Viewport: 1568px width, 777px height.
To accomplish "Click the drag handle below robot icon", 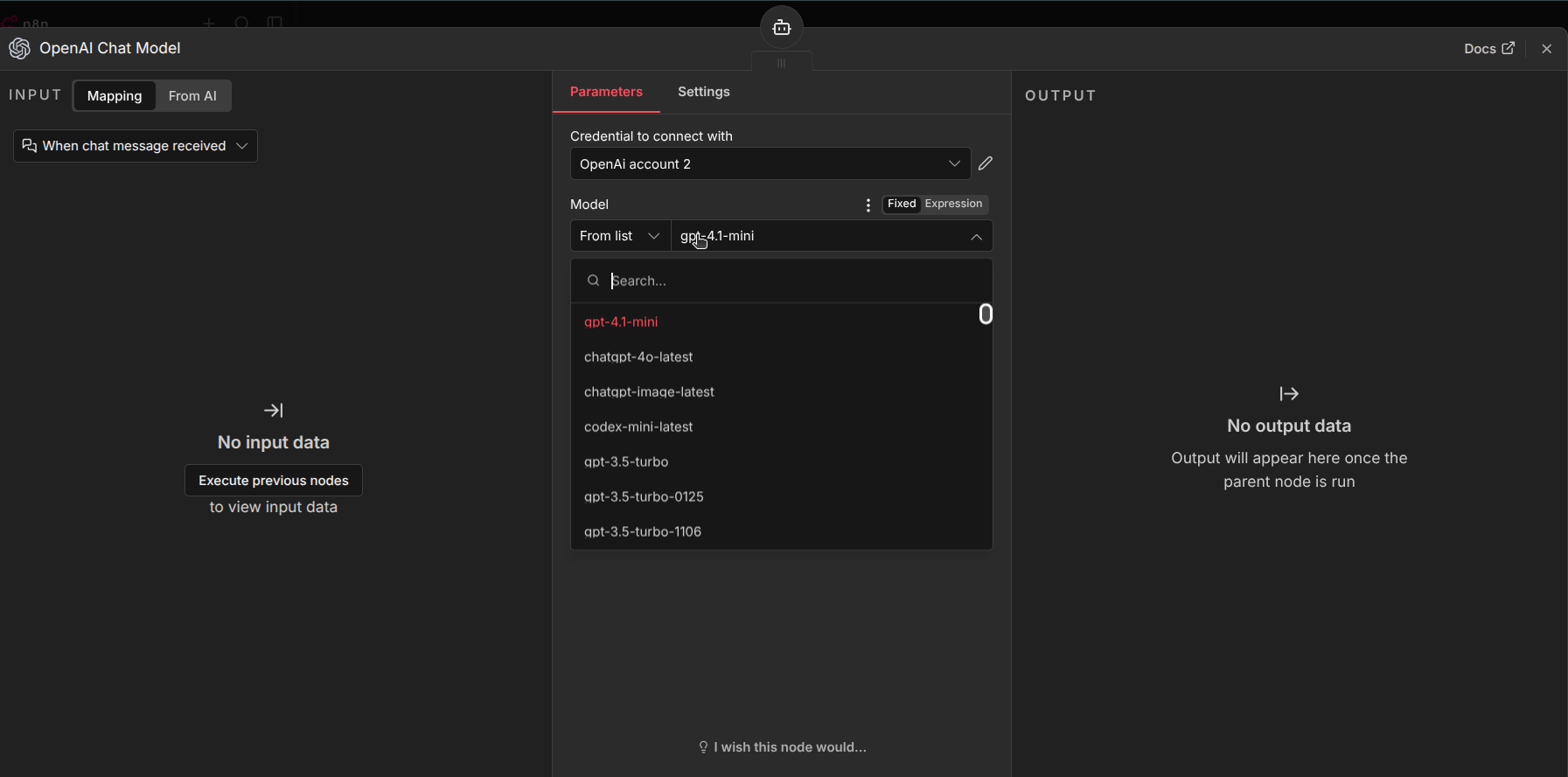I will (x=781, y=63).
